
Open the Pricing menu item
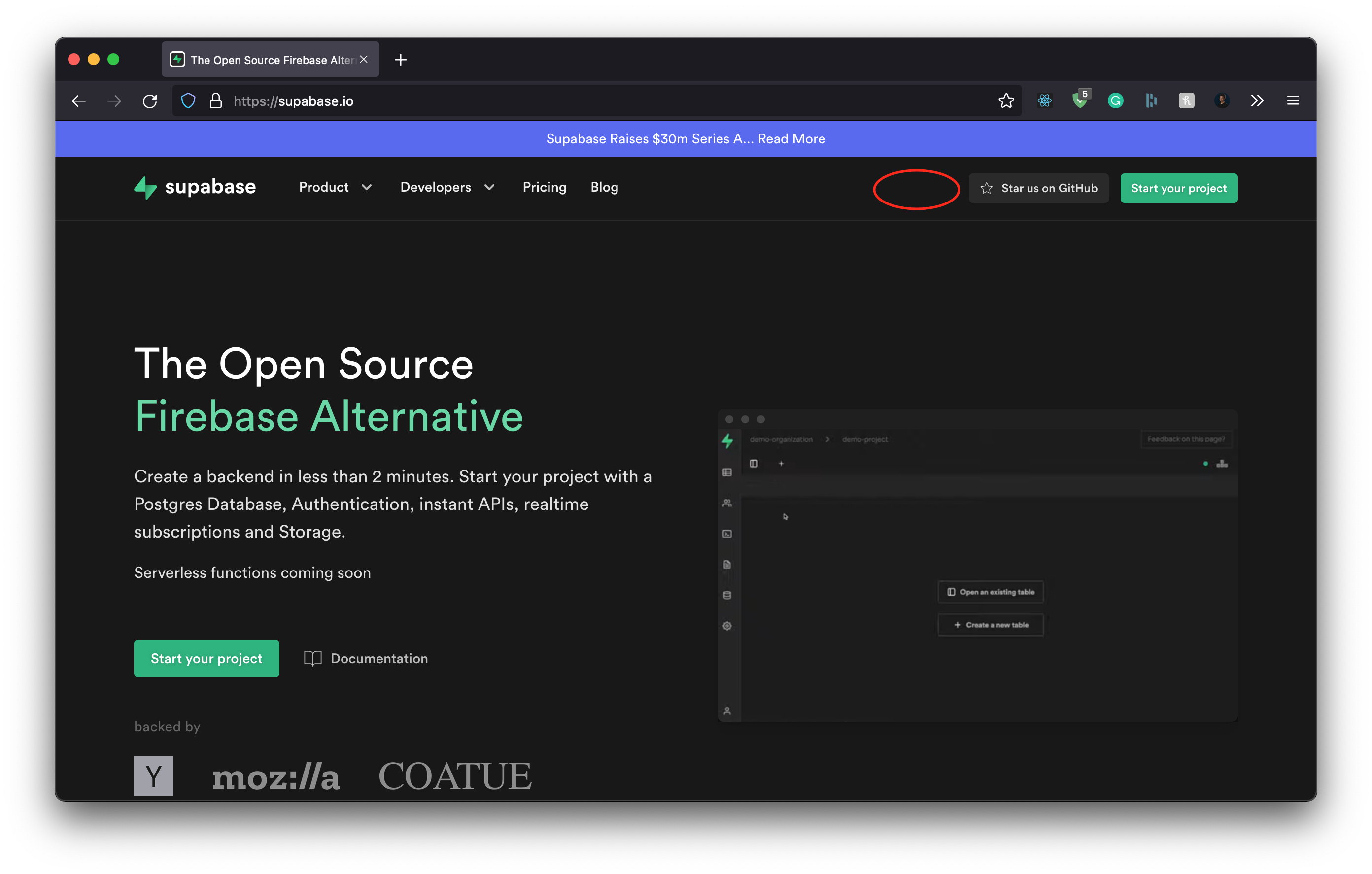tap(544, 187)
